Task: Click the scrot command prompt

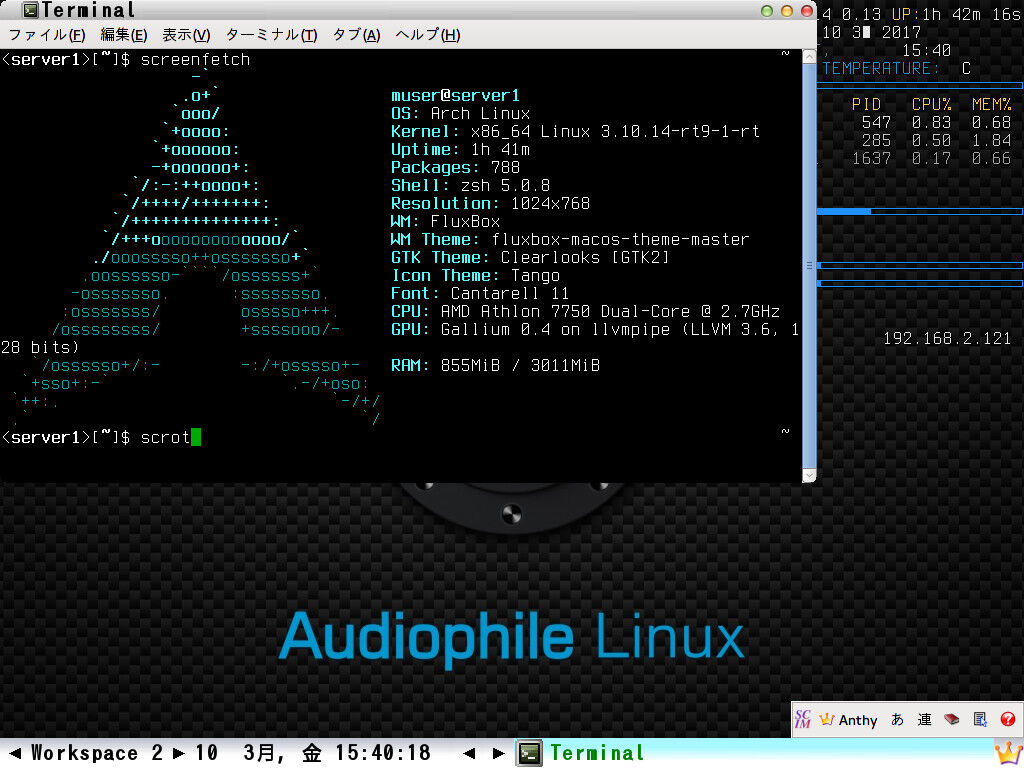Action: tap(100, 437)
